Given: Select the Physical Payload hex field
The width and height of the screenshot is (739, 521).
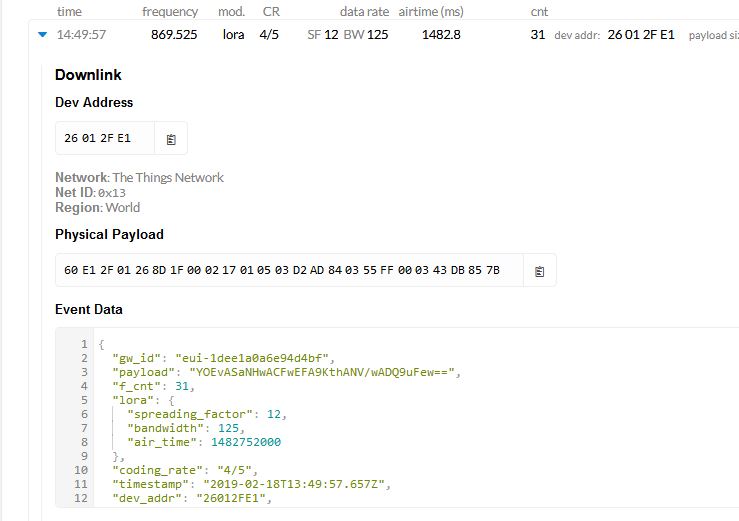Looking at the screenshot, I should (x=289, y=270).
